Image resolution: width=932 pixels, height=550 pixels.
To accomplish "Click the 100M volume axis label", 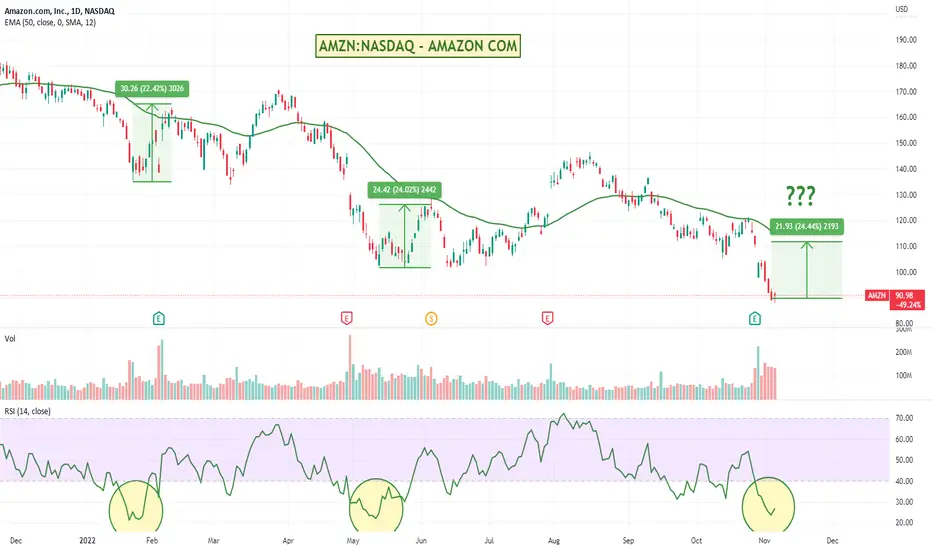I will tap(903, 376).
